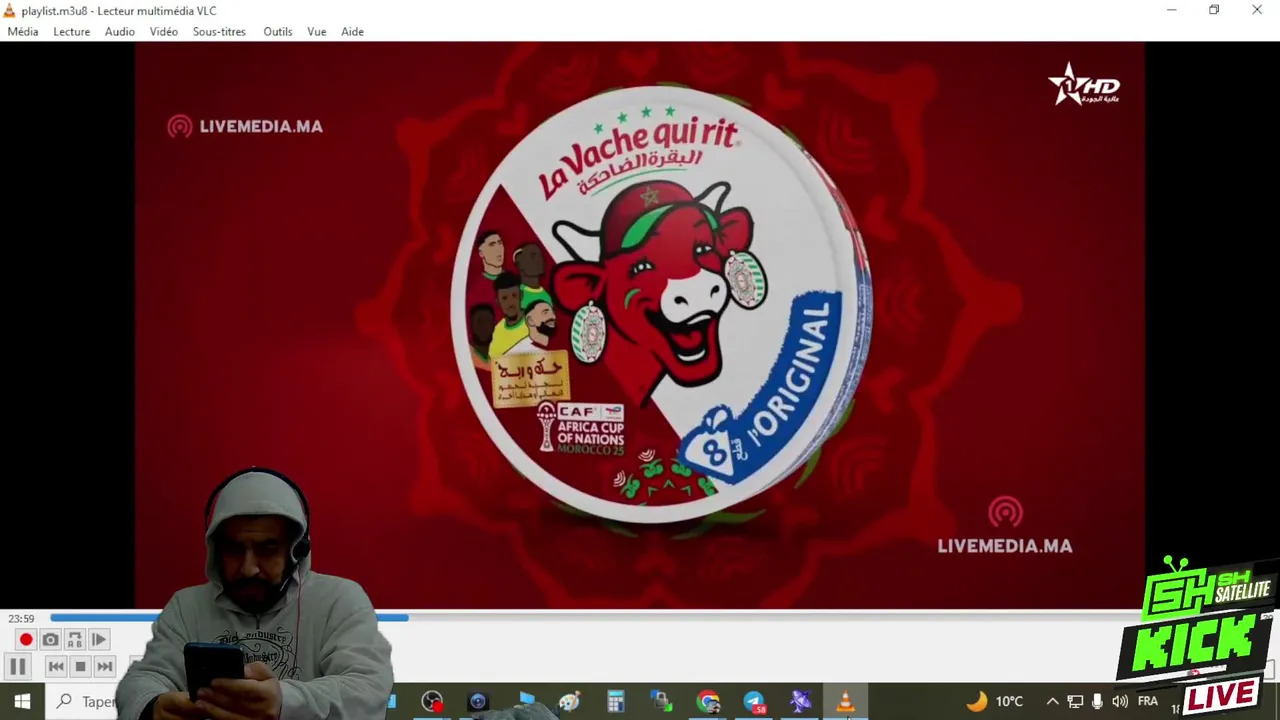
Task: Pause playback with the pause button
Action: (18, 667)
